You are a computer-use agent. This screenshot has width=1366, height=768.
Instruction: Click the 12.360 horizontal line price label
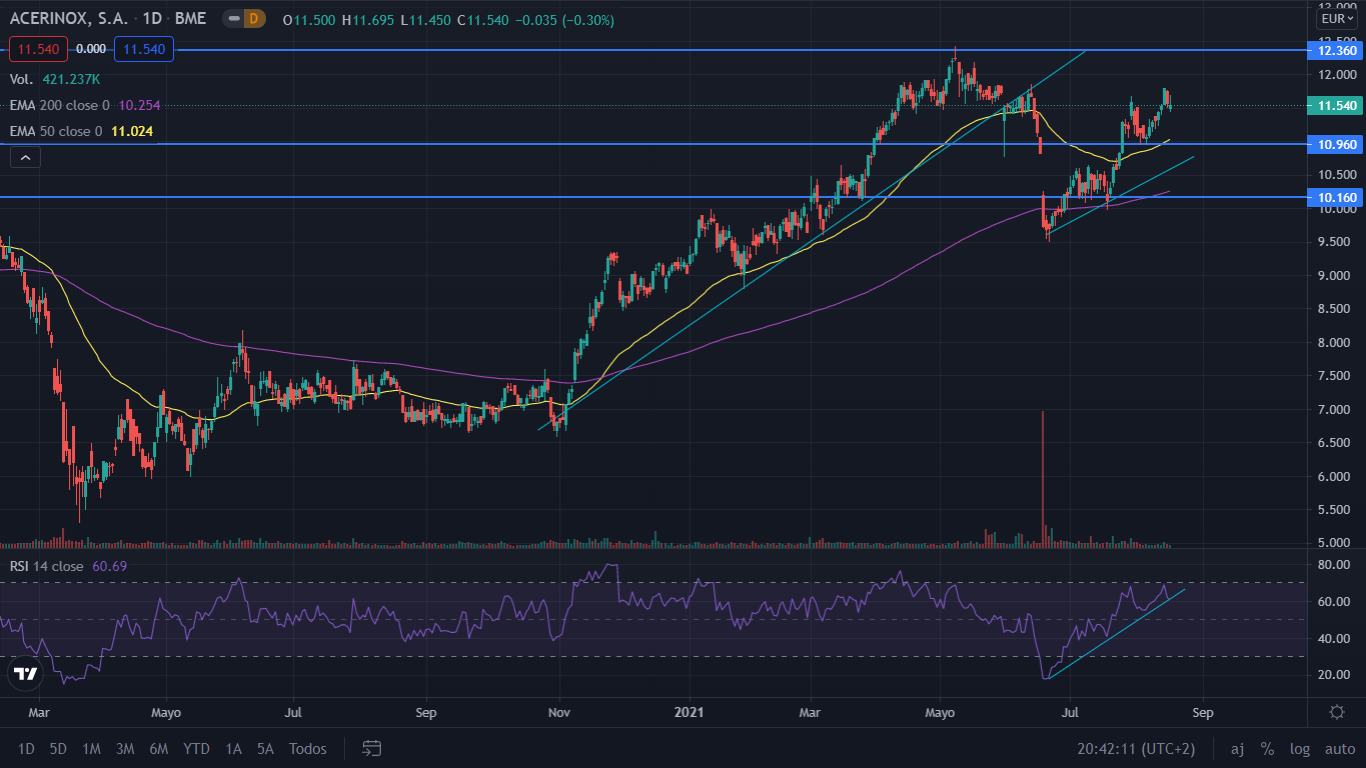coord(1336,50)
